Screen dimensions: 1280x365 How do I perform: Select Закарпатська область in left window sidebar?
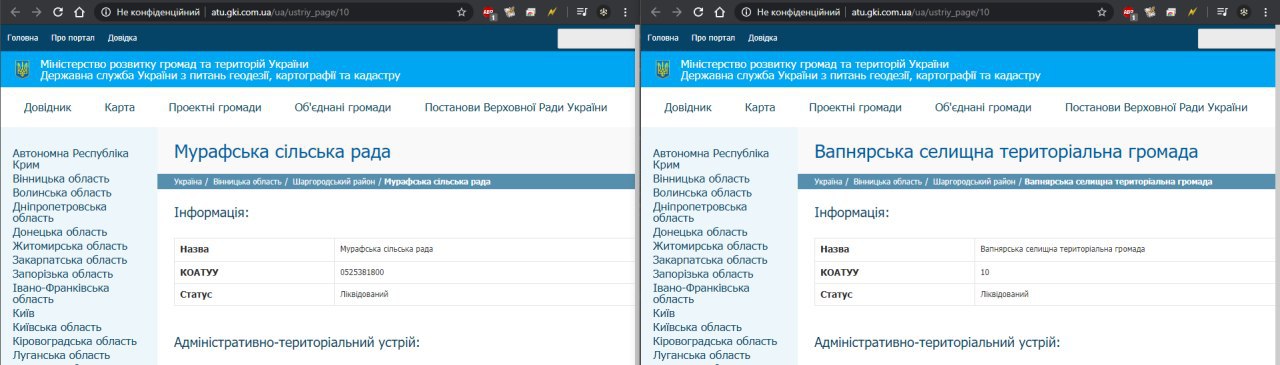70,260
